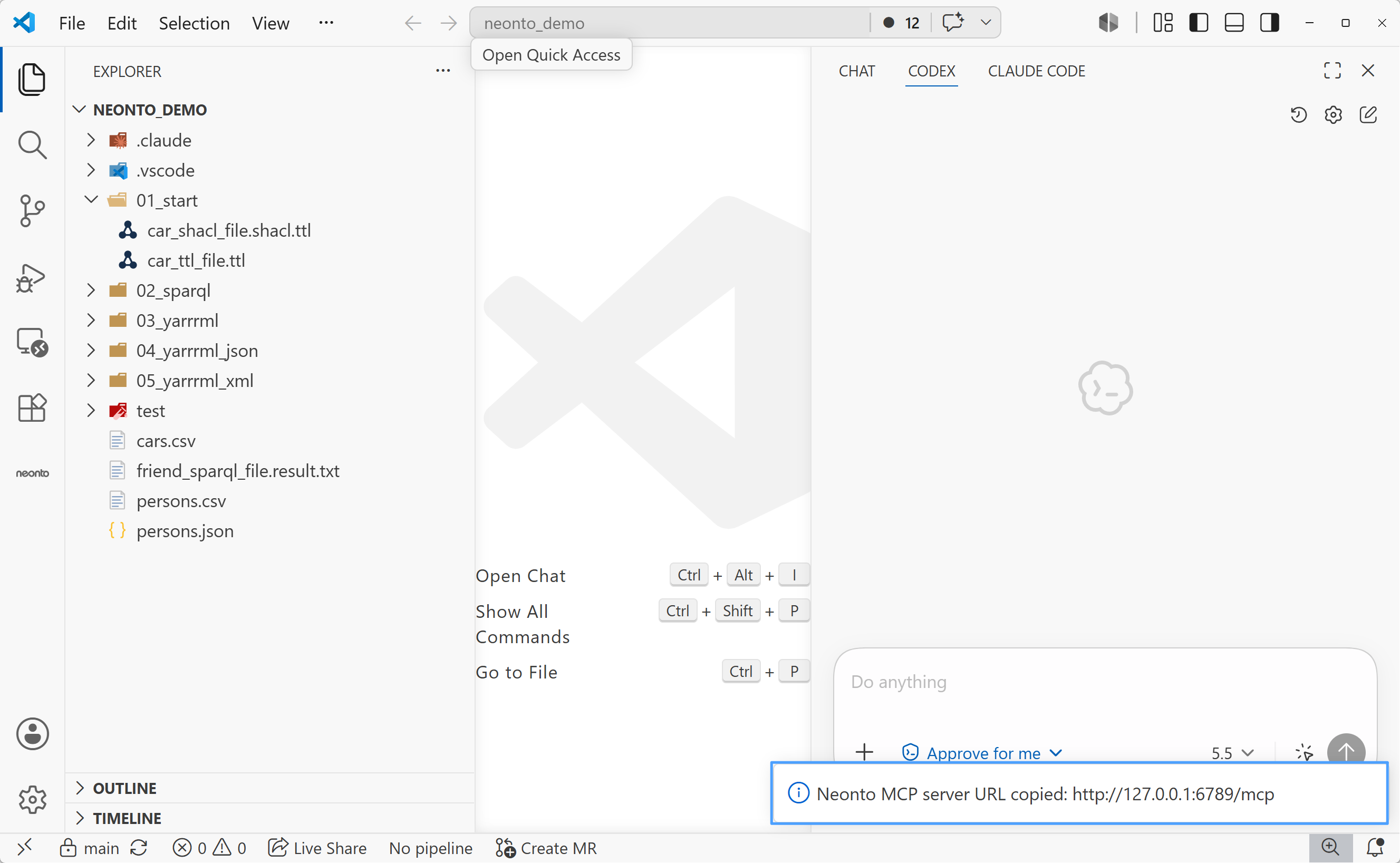
Task: Open the Manage gear menu in the activity bar
Action: click(32, 799)
